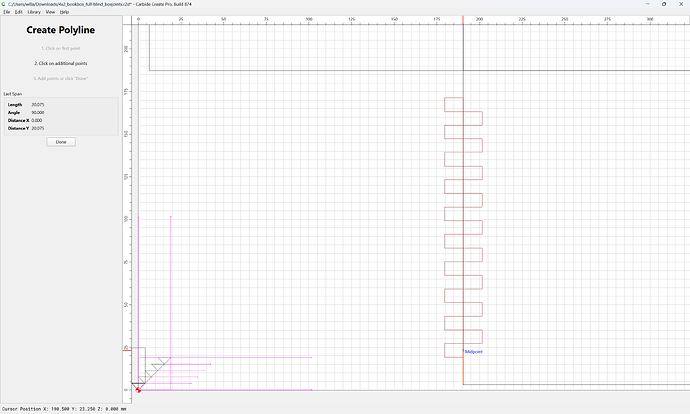The image size is (690, 414).
Task: Click the Length value 20.075
Action: click(x=38, y=105)
